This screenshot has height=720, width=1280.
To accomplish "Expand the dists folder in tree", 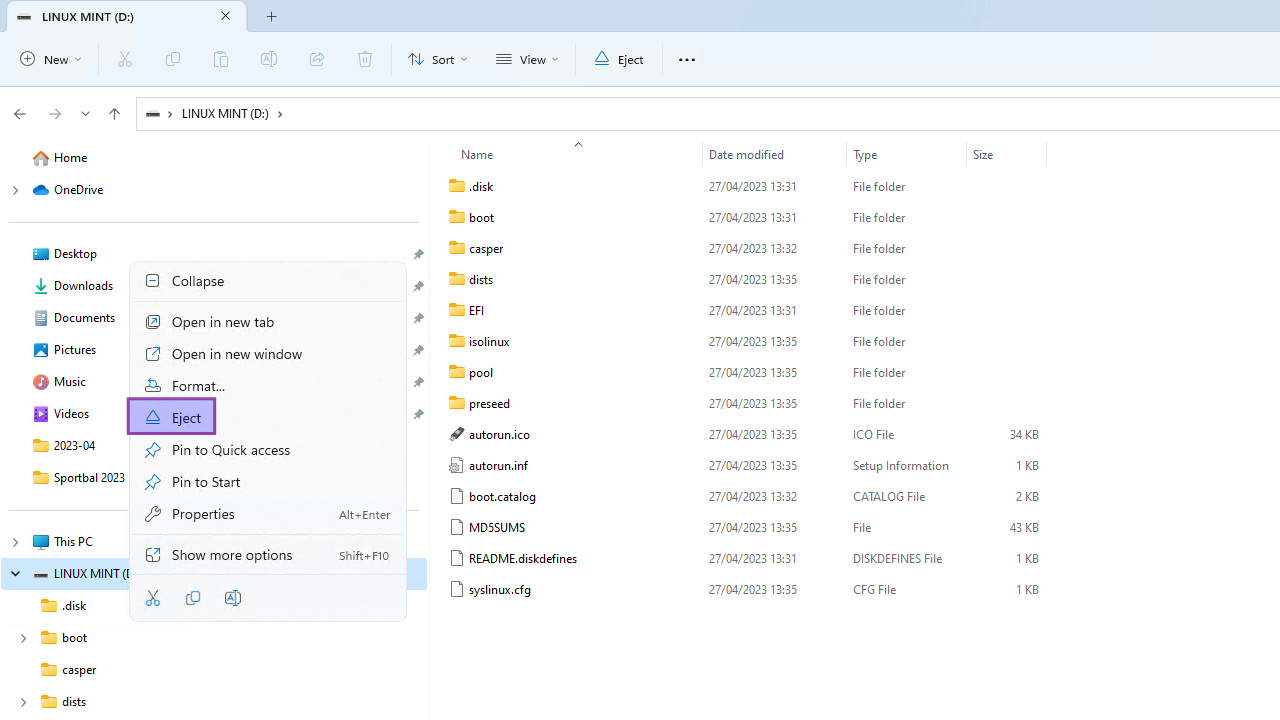I will click(23, 702).
